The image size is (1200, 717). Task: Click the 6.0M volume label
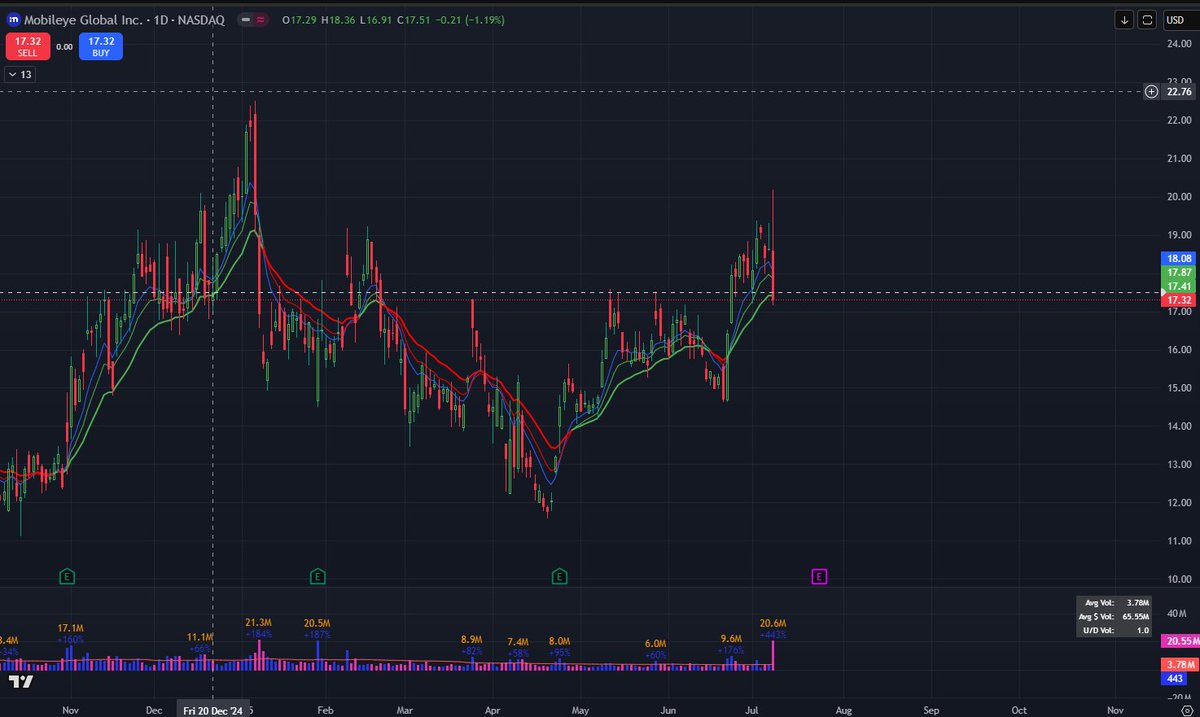655,644
